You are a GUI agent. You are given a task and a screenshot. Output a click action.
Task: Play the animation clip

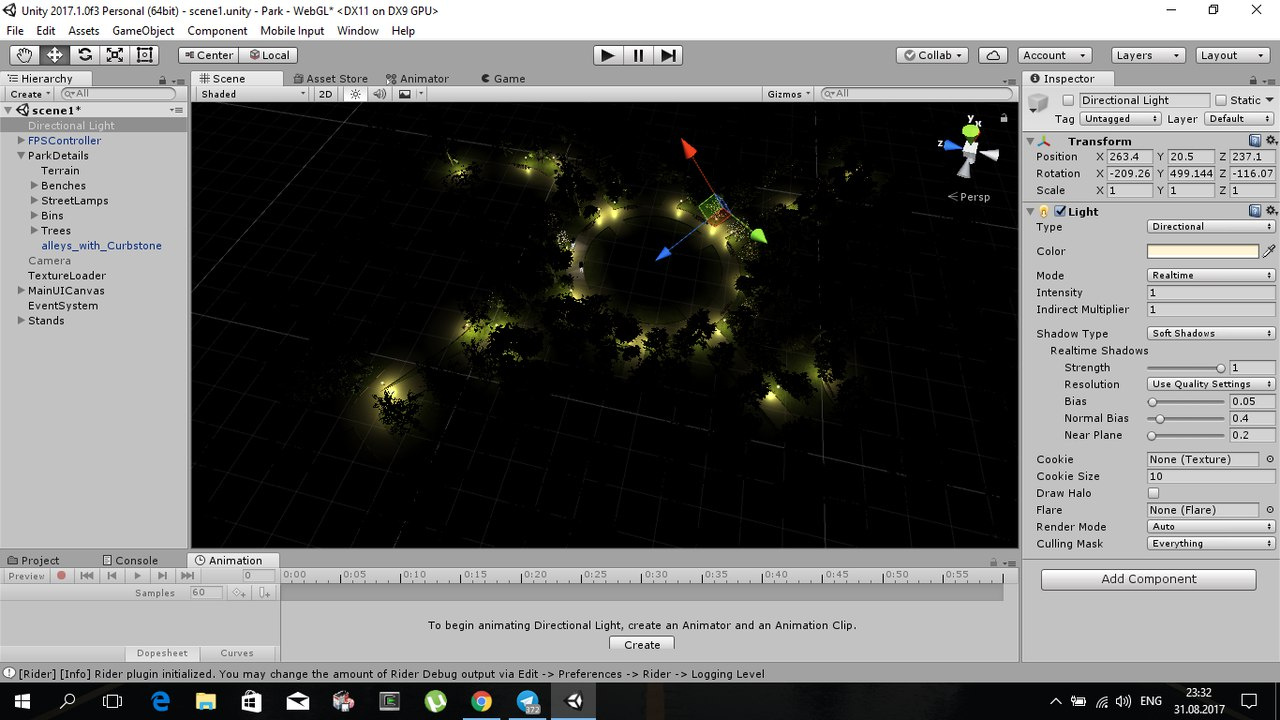137,576
